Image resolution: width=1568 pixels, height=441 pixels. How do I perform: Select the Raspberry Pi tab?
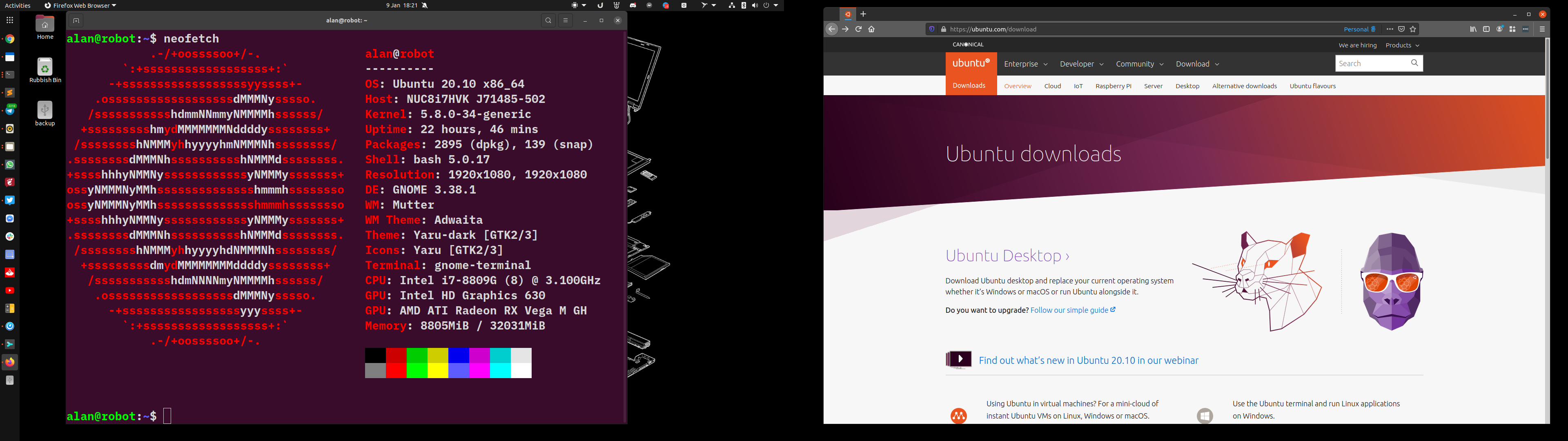[x=1113, y=87]
